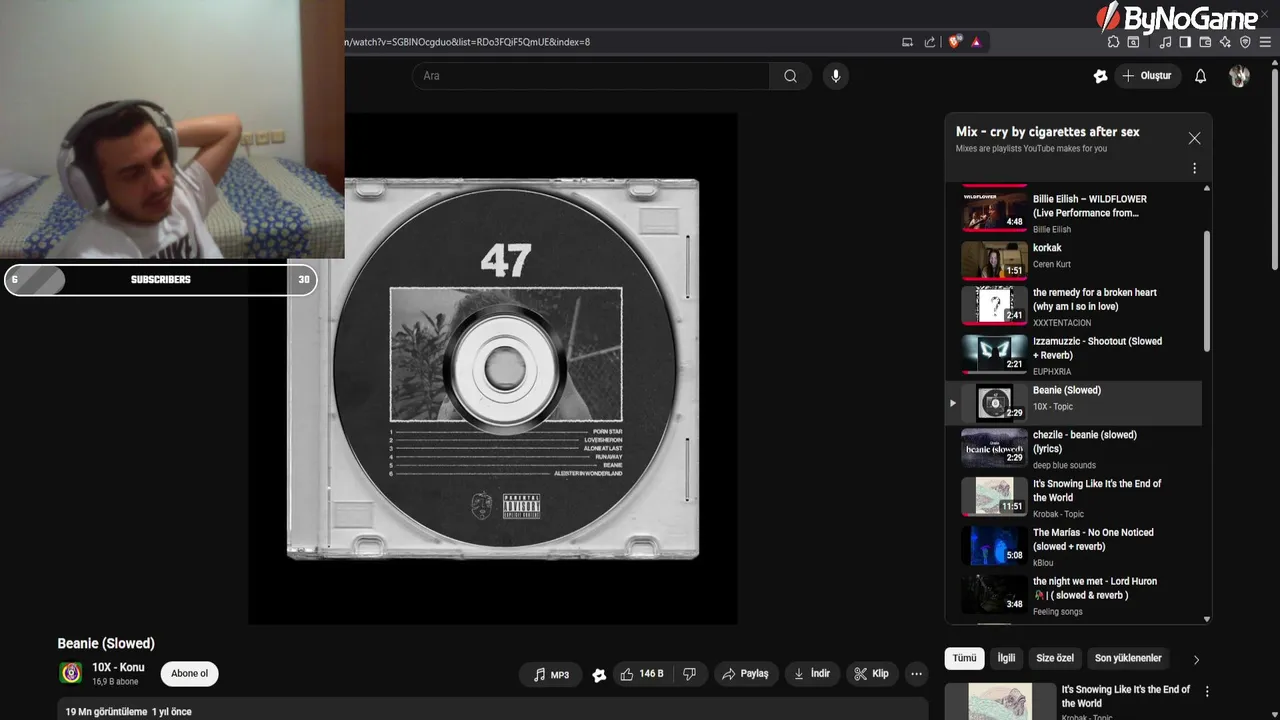The image size is (1280, 720).
Task: Open the recommended It's Snowing video title
Action: tap(1126, 696)
